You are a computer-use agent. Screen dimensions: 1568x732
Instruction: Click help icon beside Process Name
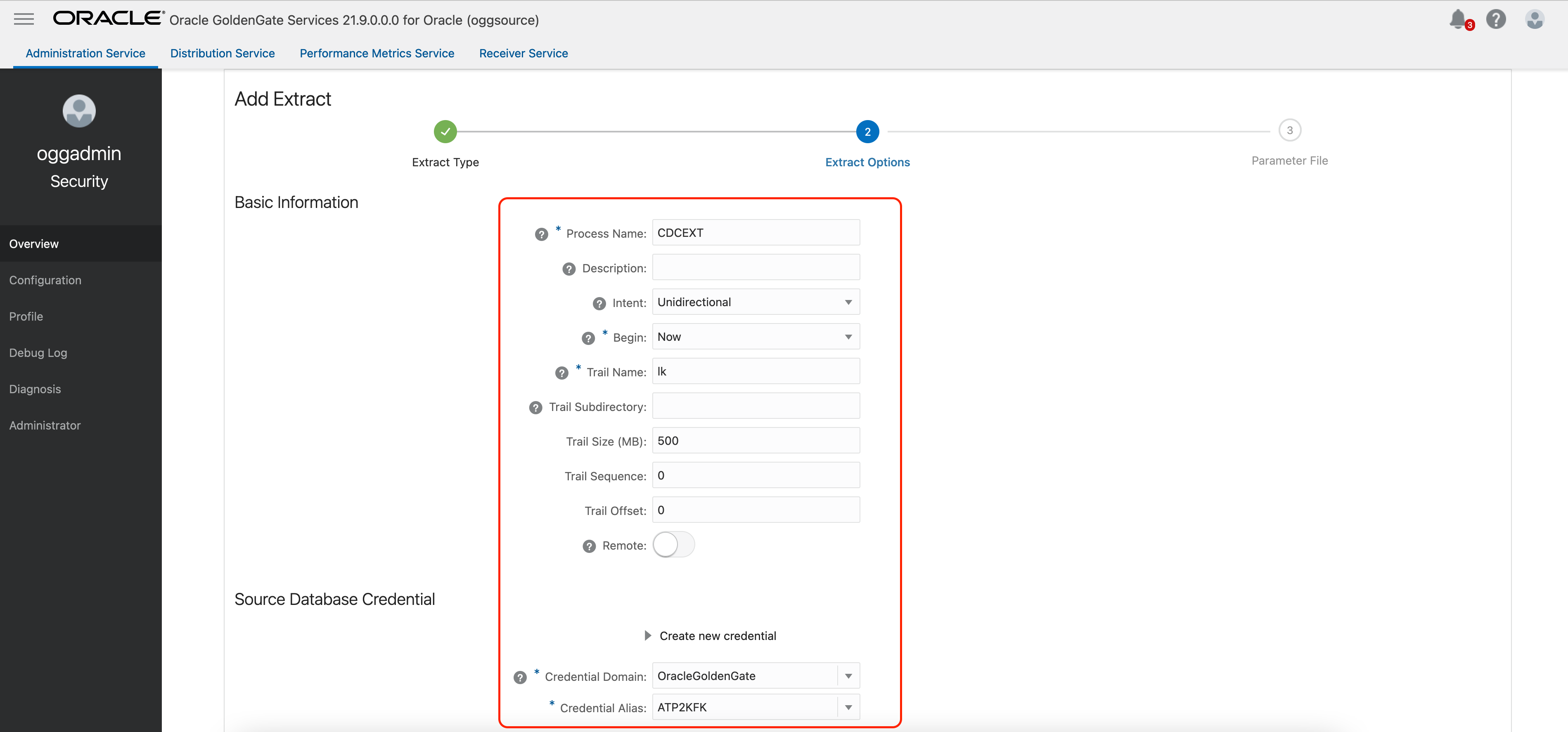point(541,234)
